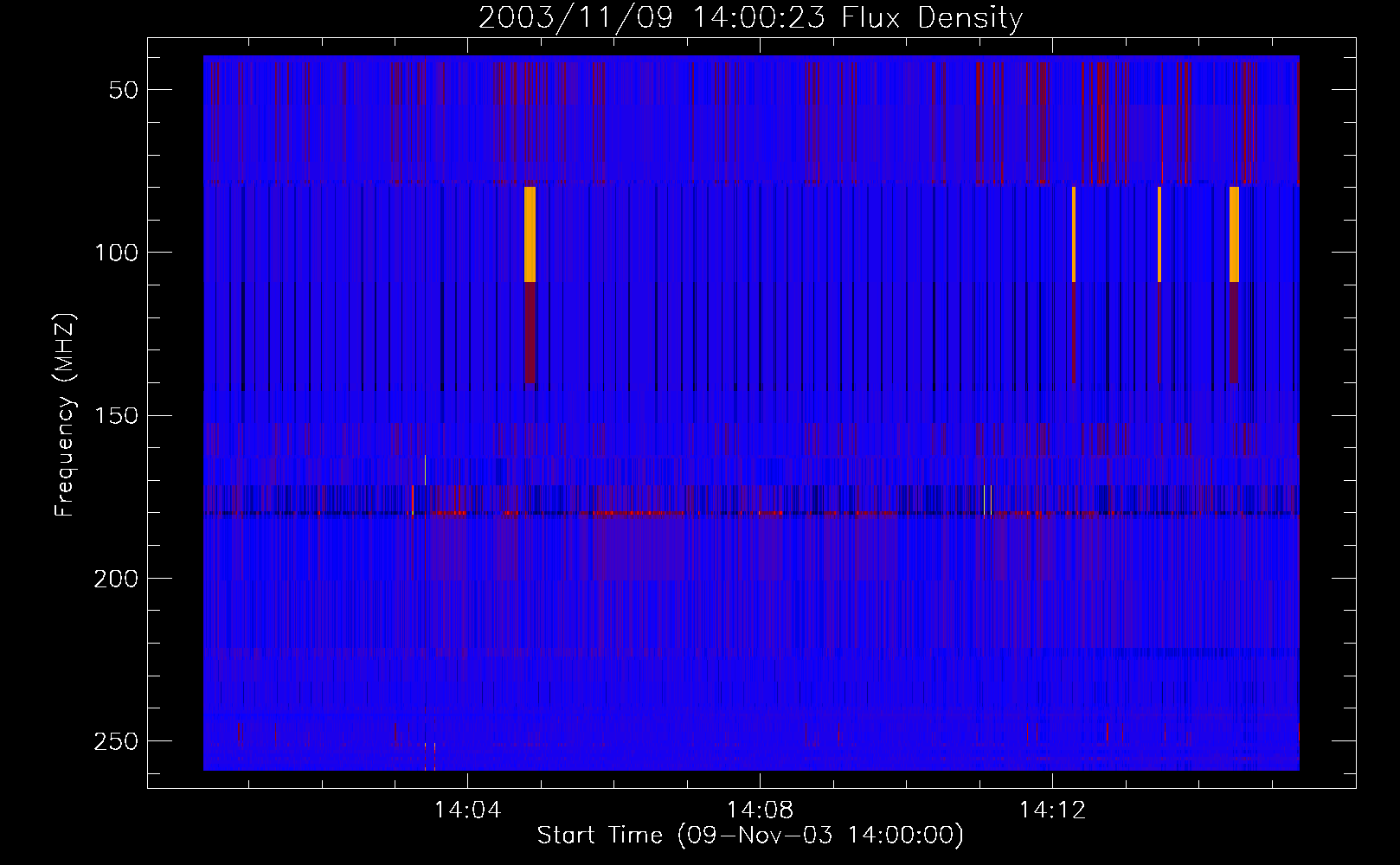Click the '50' frequency tick label
This screenshot has width=1400, height=865.
click(x=124, y=90)
